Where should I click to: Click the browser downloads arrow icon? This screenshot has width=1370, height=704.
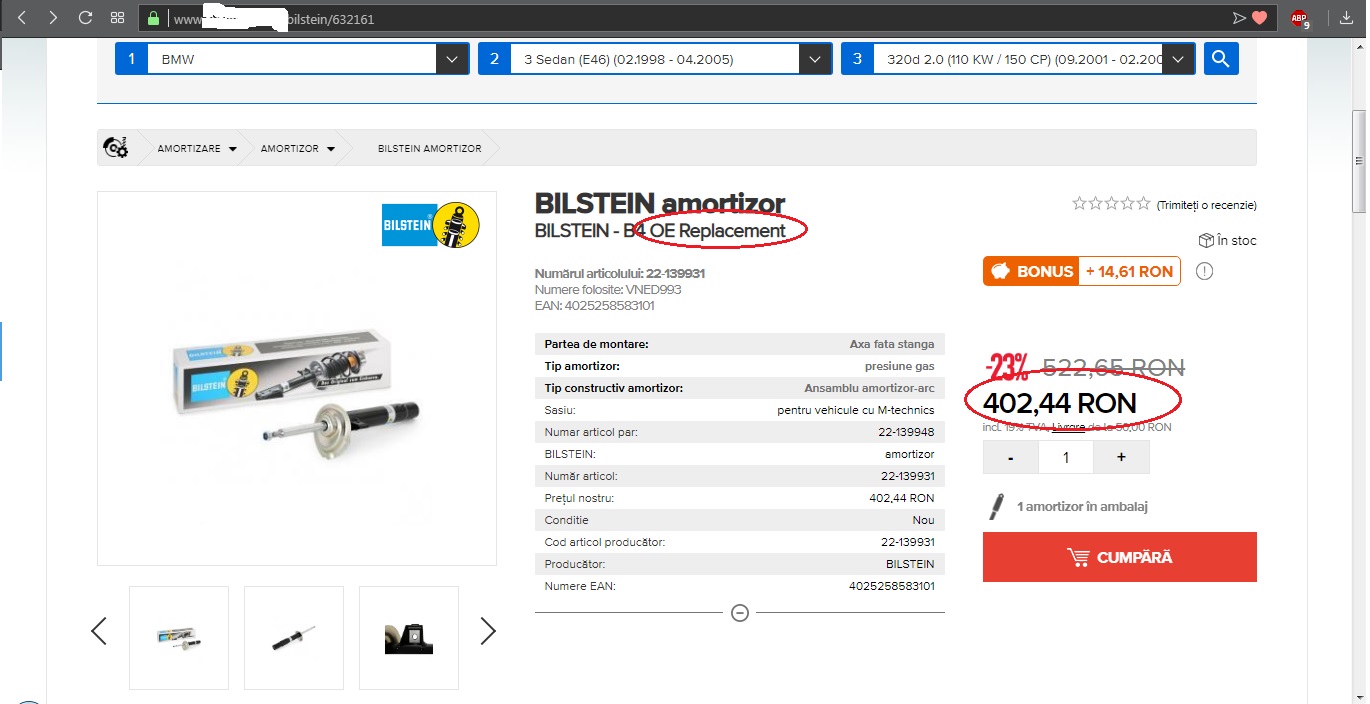(1346, 18)
